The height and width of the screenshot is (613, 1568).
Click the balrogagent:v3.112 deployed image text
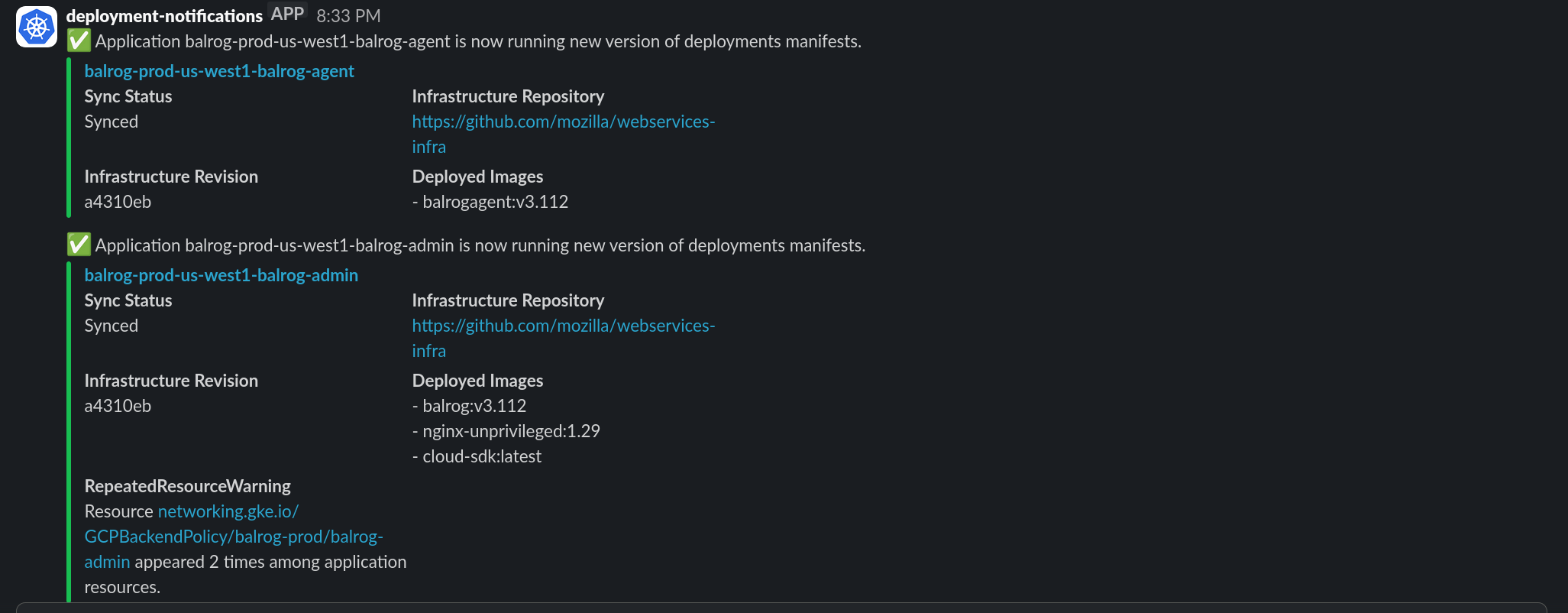pos(495,202)
